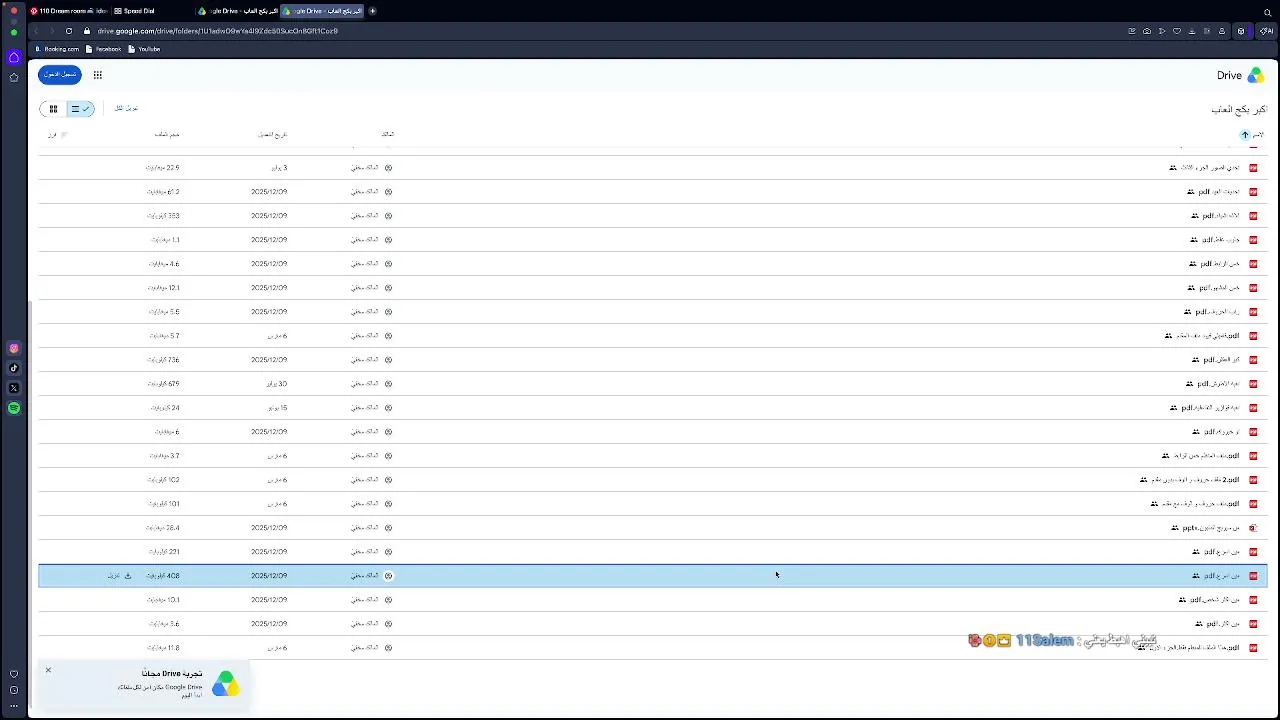Viewport: 1280px width, 720px height.
Task: Click the downloads icon in the browser toolbar
Action: (x=1192, y=31)
